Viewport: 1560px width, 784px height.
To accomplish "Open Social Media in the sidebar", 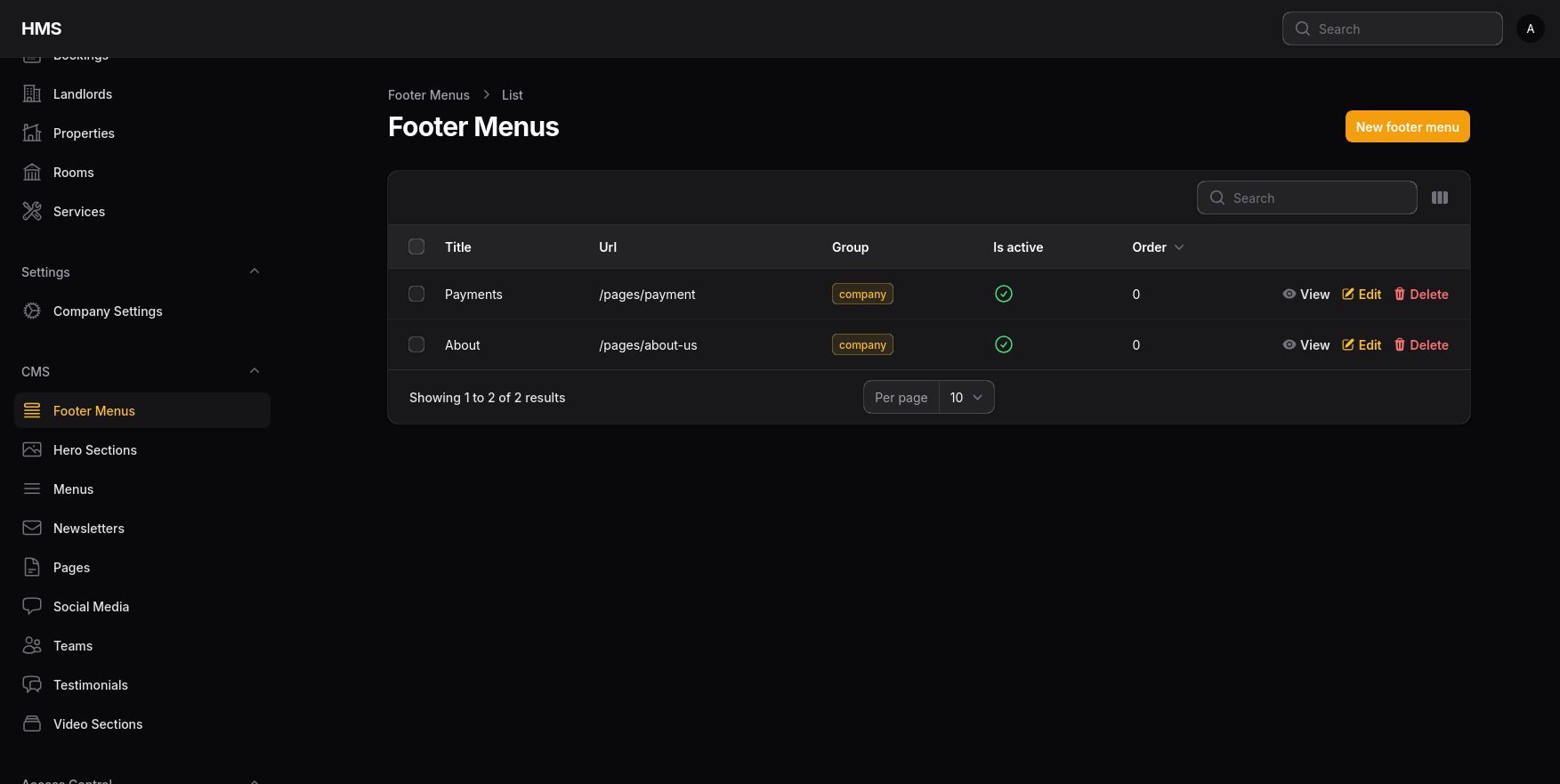I will coord(91,607).
